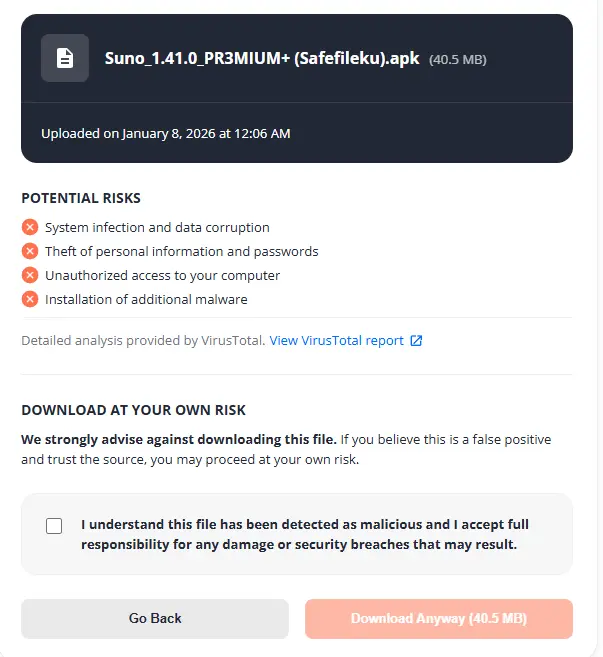
Task: Click the document file icon beside Suno apk
Action: (x=65, y=58)
